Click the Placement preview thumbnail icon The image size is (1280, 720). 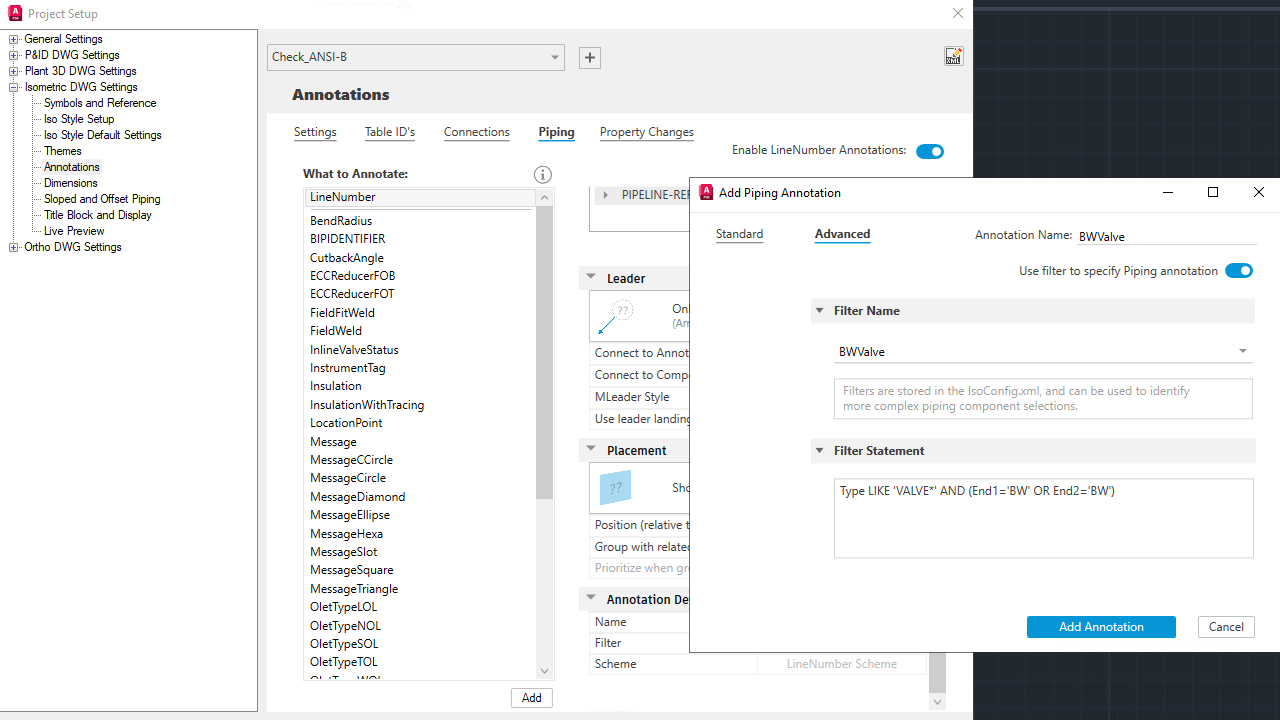(x=616, y=488)
